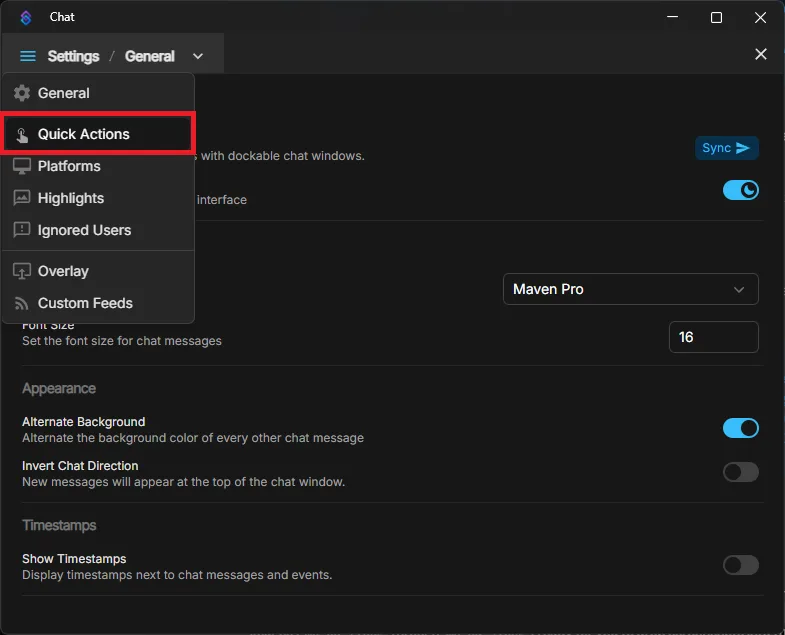The height and width of the screenshot is (635, 785).
Task: Click the Overlay screen icon
Action: pyautogui.click(x=22, y=271)
